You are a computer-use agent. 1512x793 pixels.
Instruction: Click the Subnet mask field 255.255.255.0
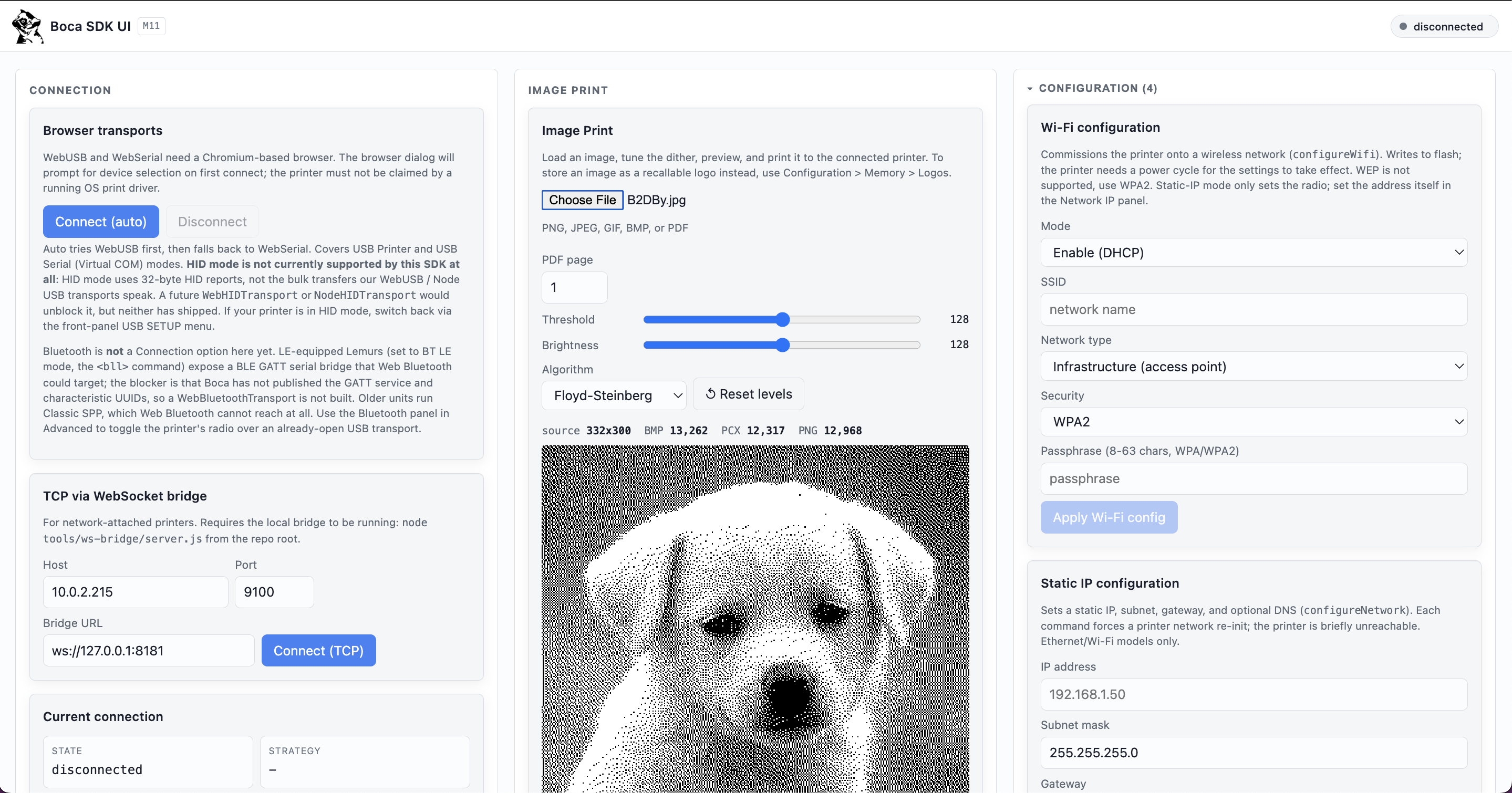tap(1254, 753)
